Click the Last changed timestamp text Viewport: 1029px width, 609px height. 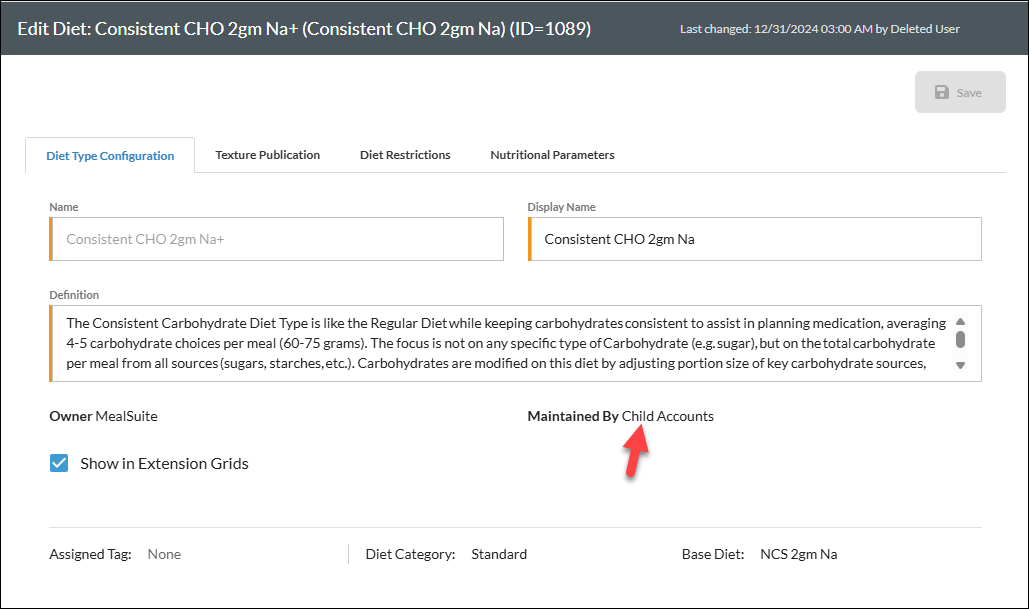[820, 29]
